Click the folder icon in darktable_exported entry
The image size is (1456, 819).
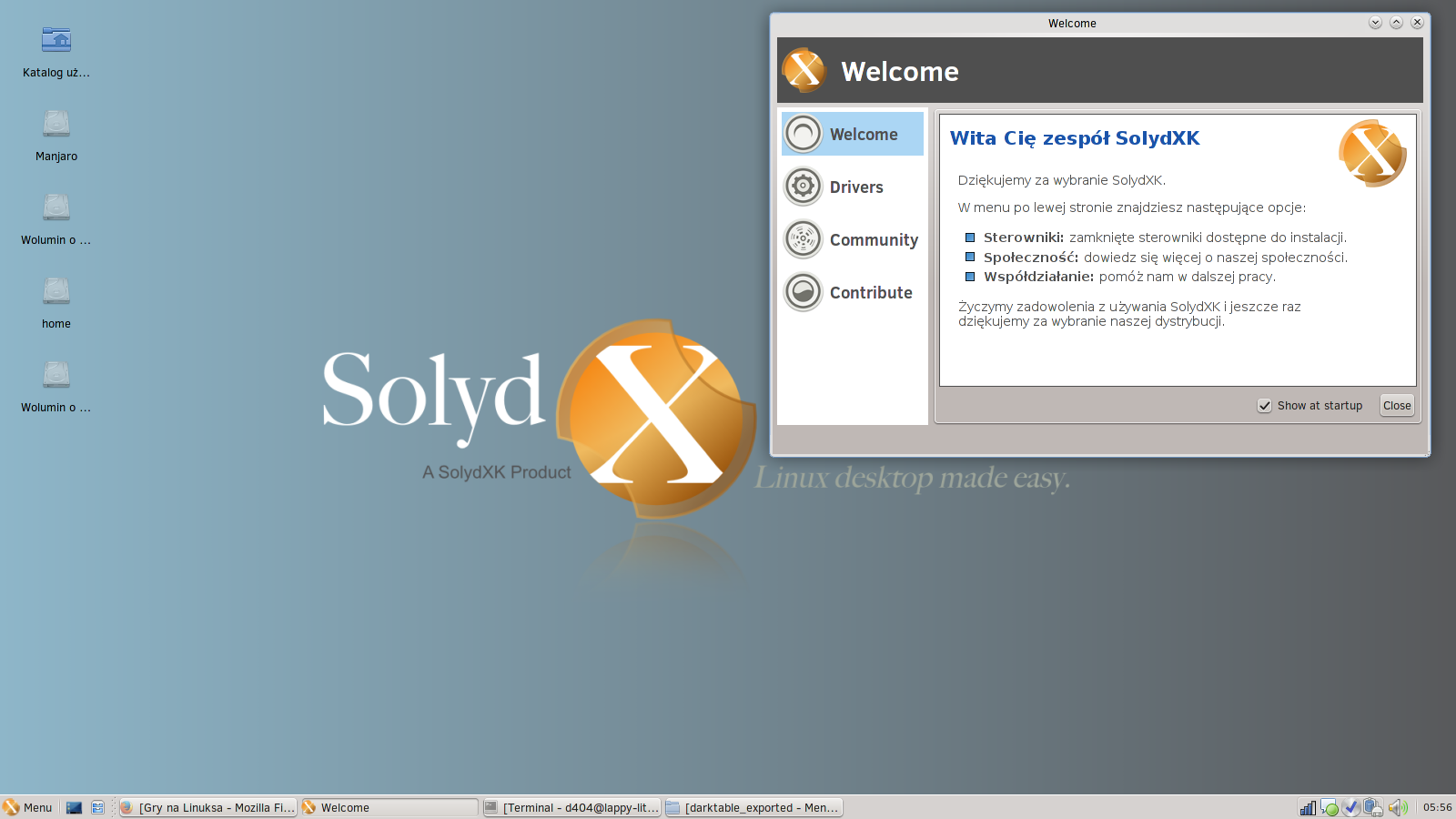[673, 807]
